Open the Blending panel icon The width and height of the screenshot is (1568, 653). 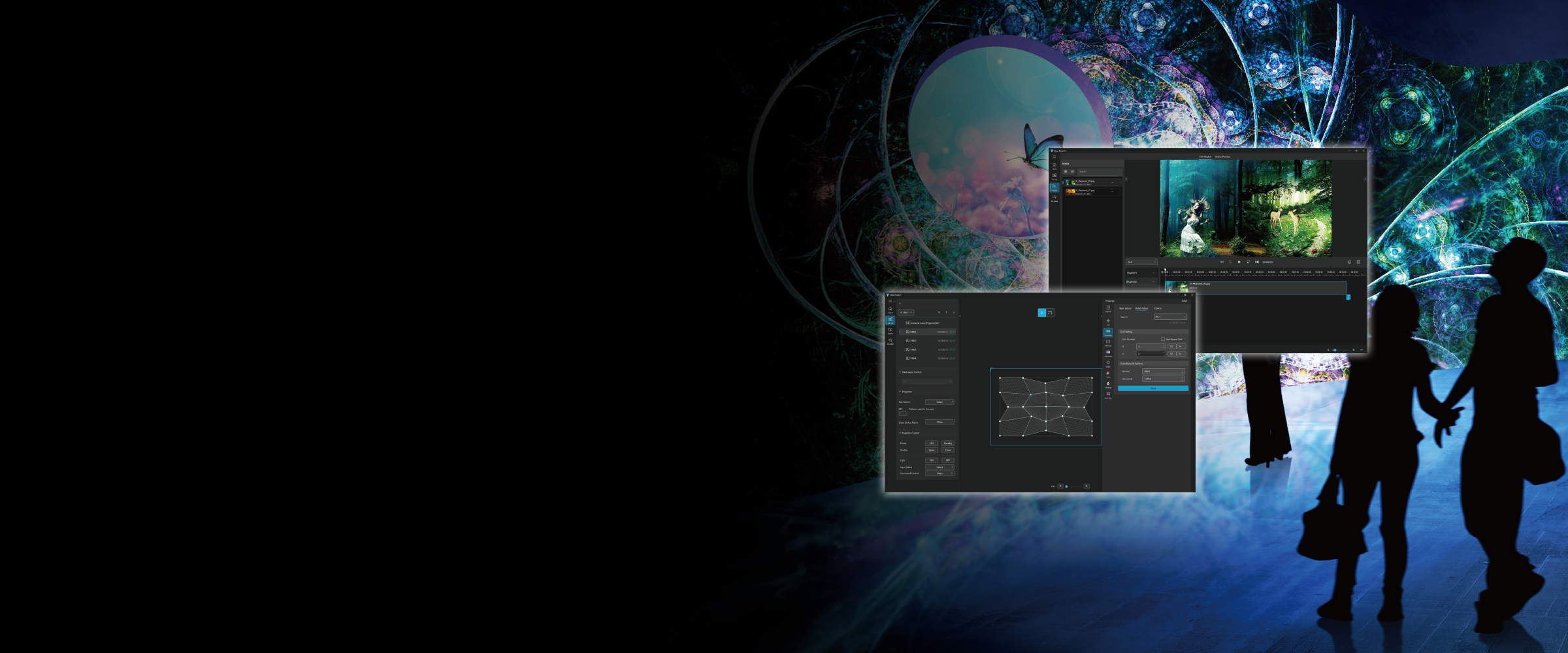pos(1108,343)
